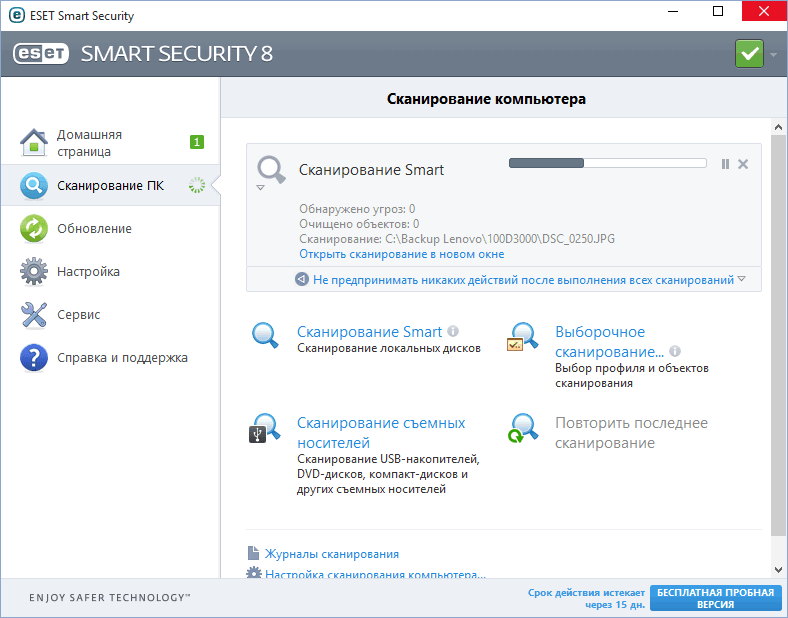Viewport: 788px width, 618px height.
Task: Click the large magnifier icon of running scan
Action: click(x=271, y=169)
